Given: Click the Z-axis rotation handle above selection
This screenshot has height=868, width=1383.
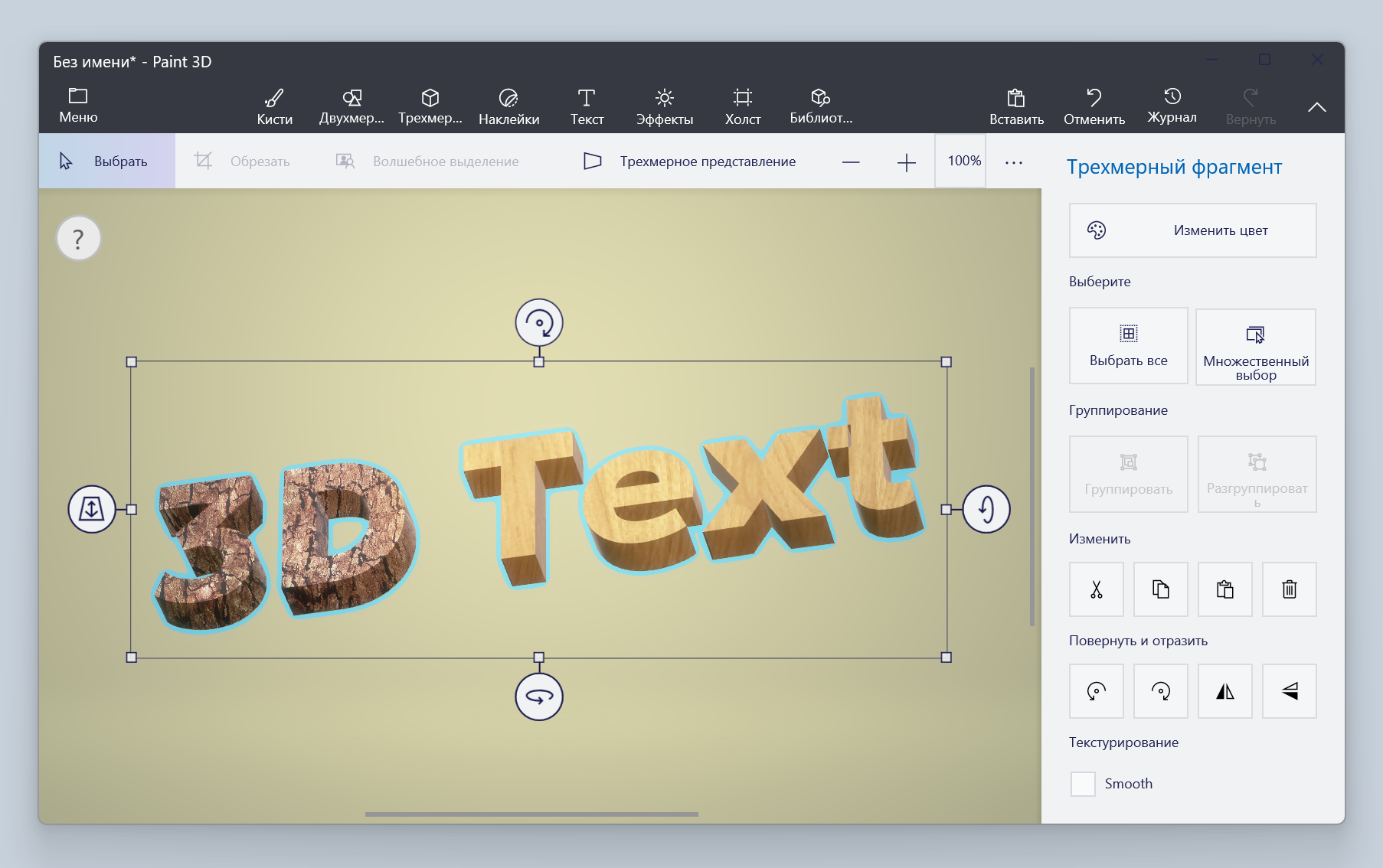Looking at the screenshot, I should click(539, 323).
